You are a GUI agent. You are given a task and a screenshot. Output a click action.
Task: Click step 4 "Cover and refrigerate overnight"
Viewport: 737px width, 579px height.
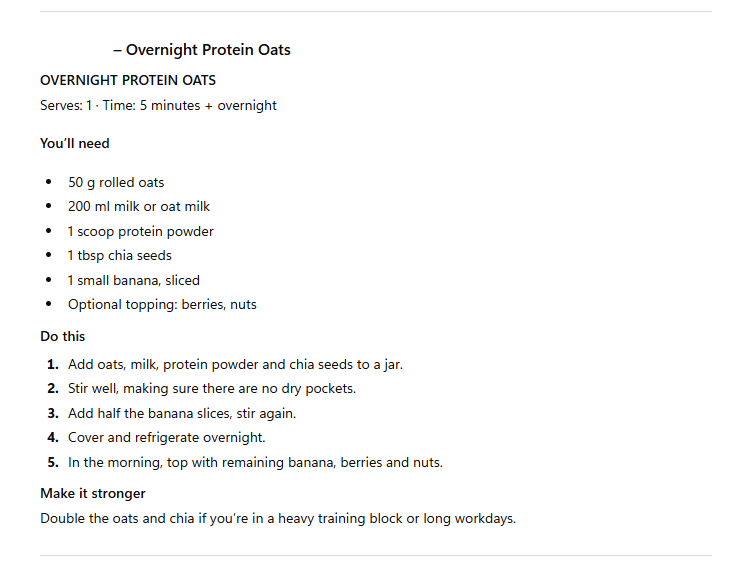coord(165,437)
